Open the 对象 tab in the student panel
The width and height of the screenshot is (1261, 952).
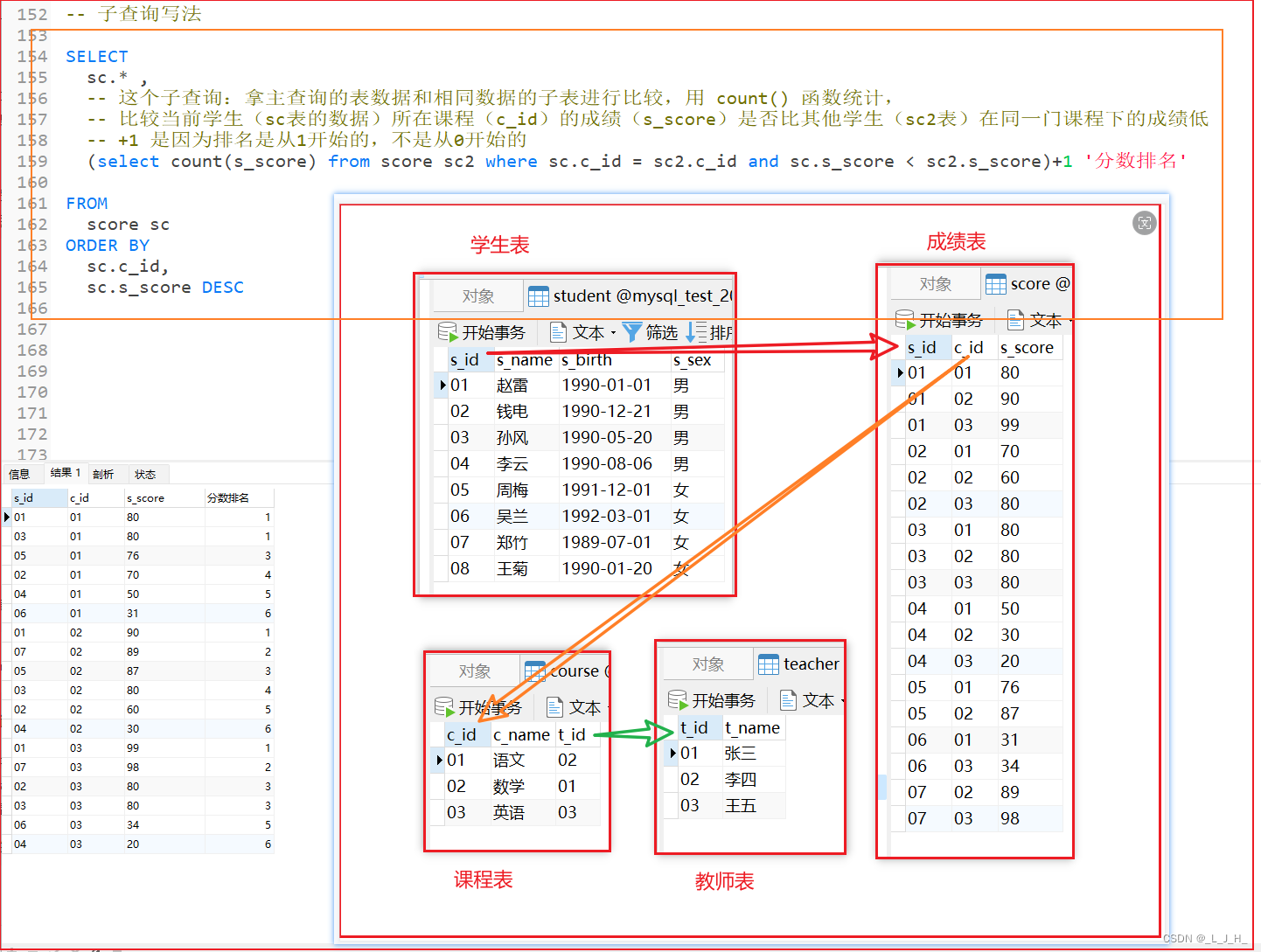point(477,296)
